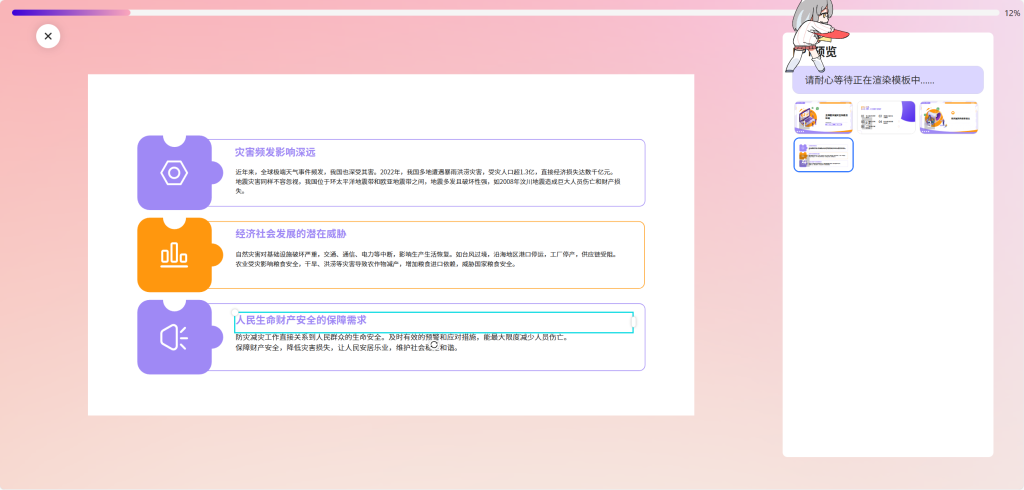1024x490 pixels.
Task: Open the second slide thumbnail with table of contents
Action: coord(886,117)
